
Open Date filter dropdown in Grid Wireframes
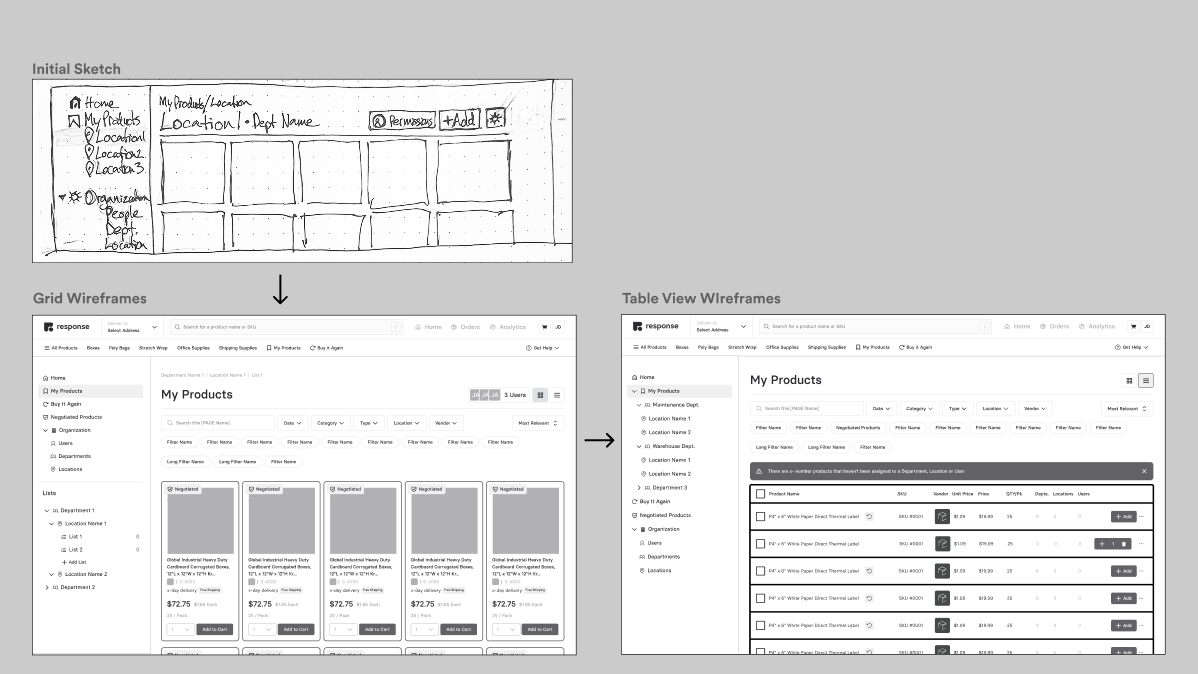293,423
